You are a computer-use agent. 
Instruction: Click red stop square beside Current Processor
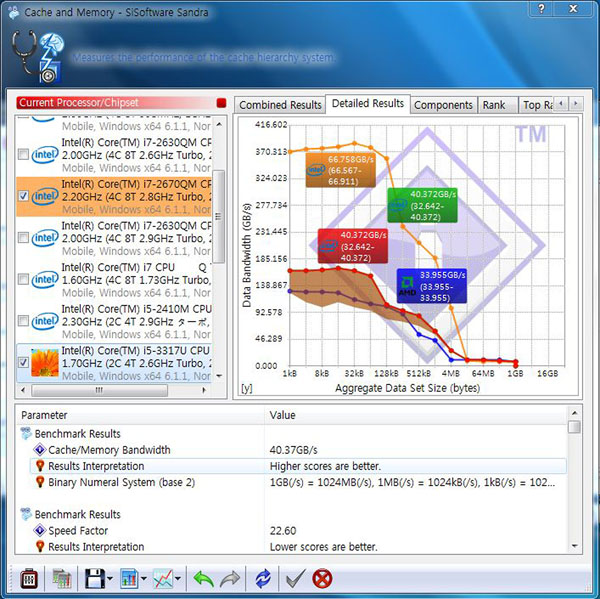pyautogui.click(x=221, y=103)
